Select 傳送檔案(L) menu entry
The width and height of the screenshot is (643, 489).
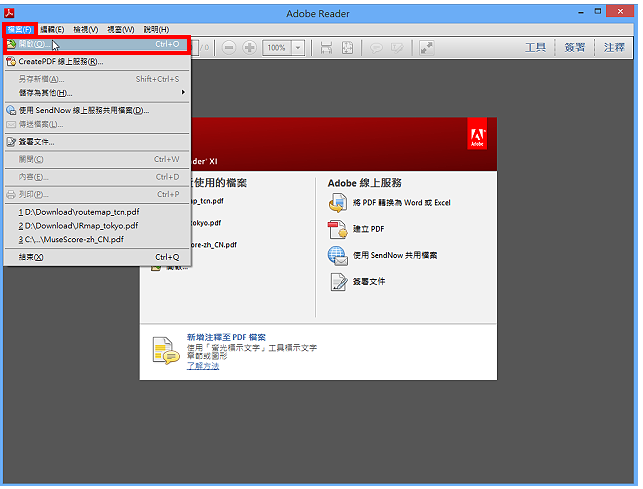[97, 124]
